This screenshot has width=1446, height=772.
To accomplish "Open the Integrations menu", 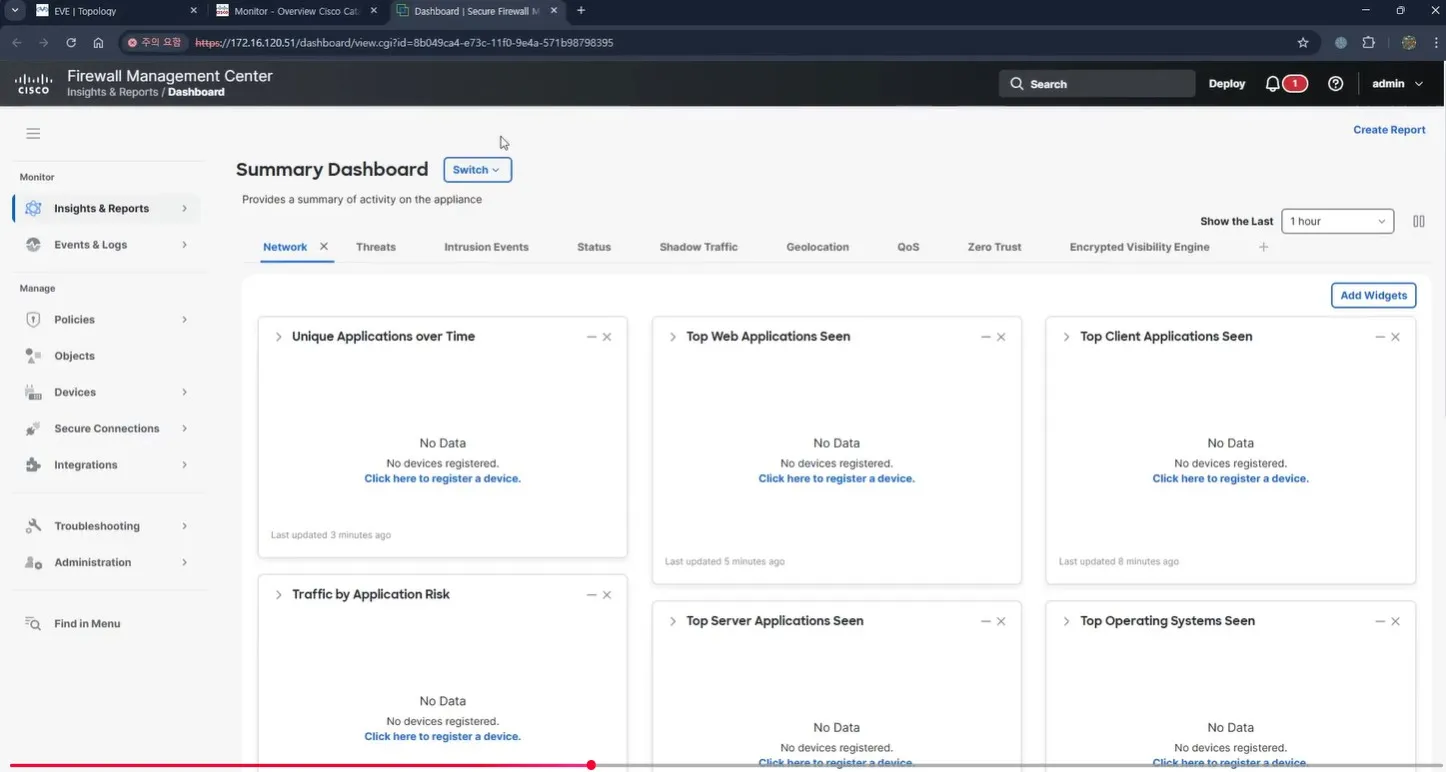I will click(x=106, y=465).
